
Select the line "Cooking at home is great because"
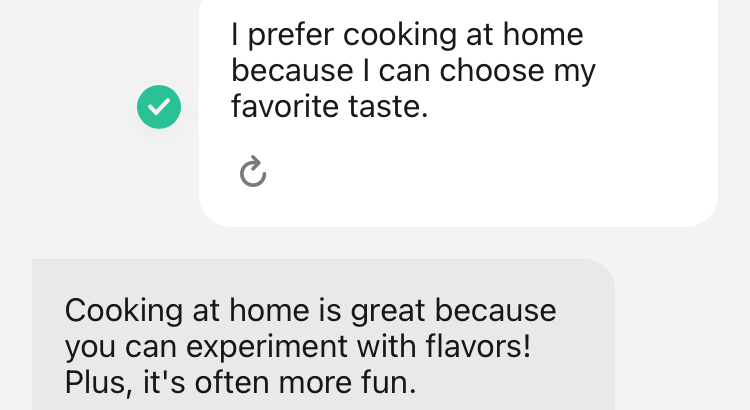tap(310, 310)
